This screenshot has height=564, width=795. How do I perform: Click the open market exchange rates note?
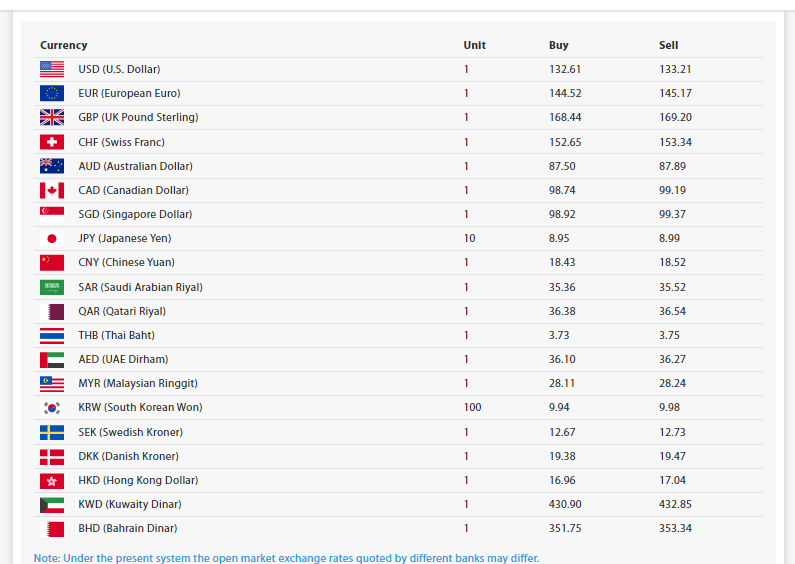(286, 558)
